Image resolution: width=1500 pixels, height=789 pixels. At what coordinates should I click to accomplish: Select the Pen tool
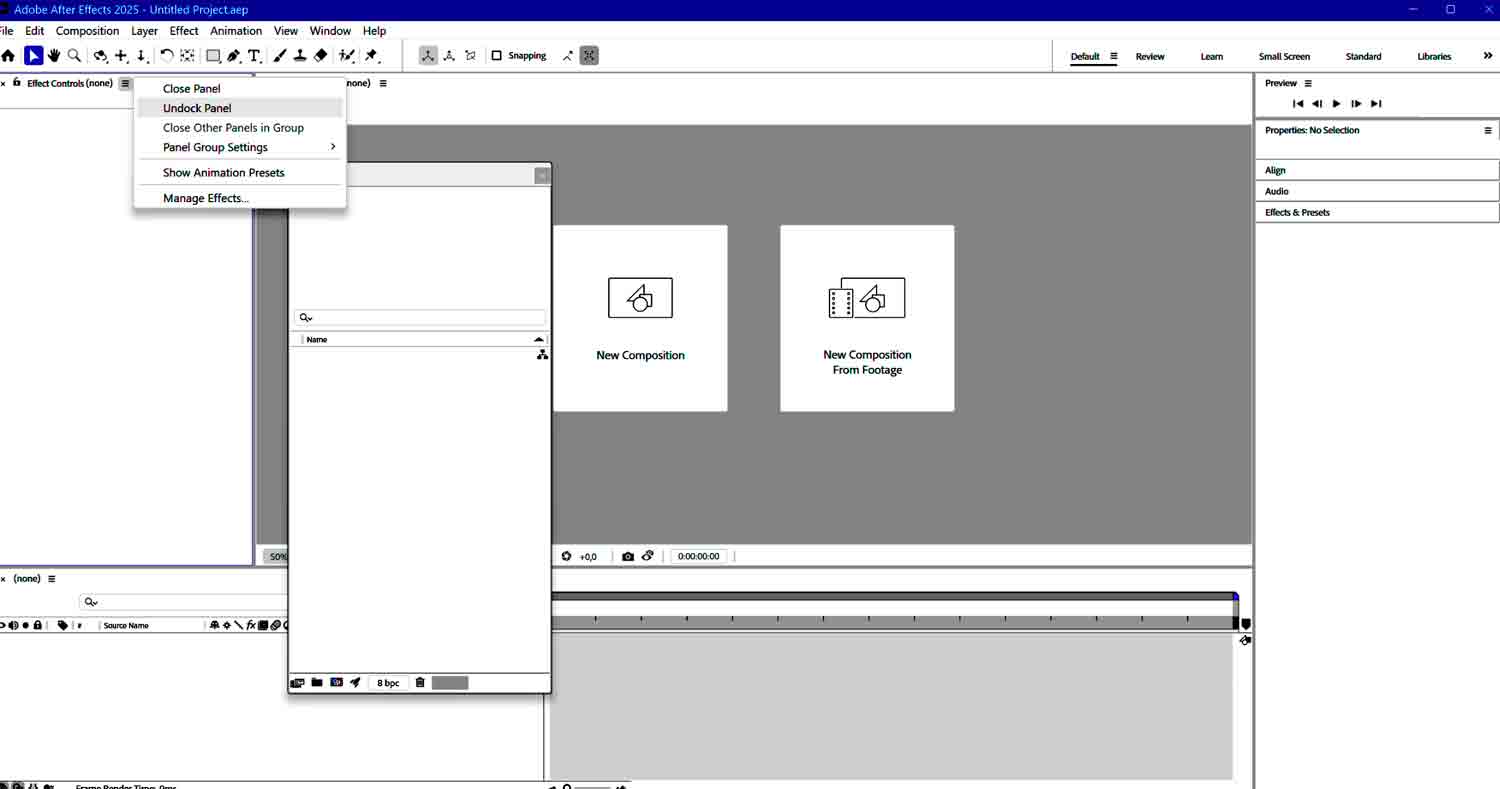(233, 56)
